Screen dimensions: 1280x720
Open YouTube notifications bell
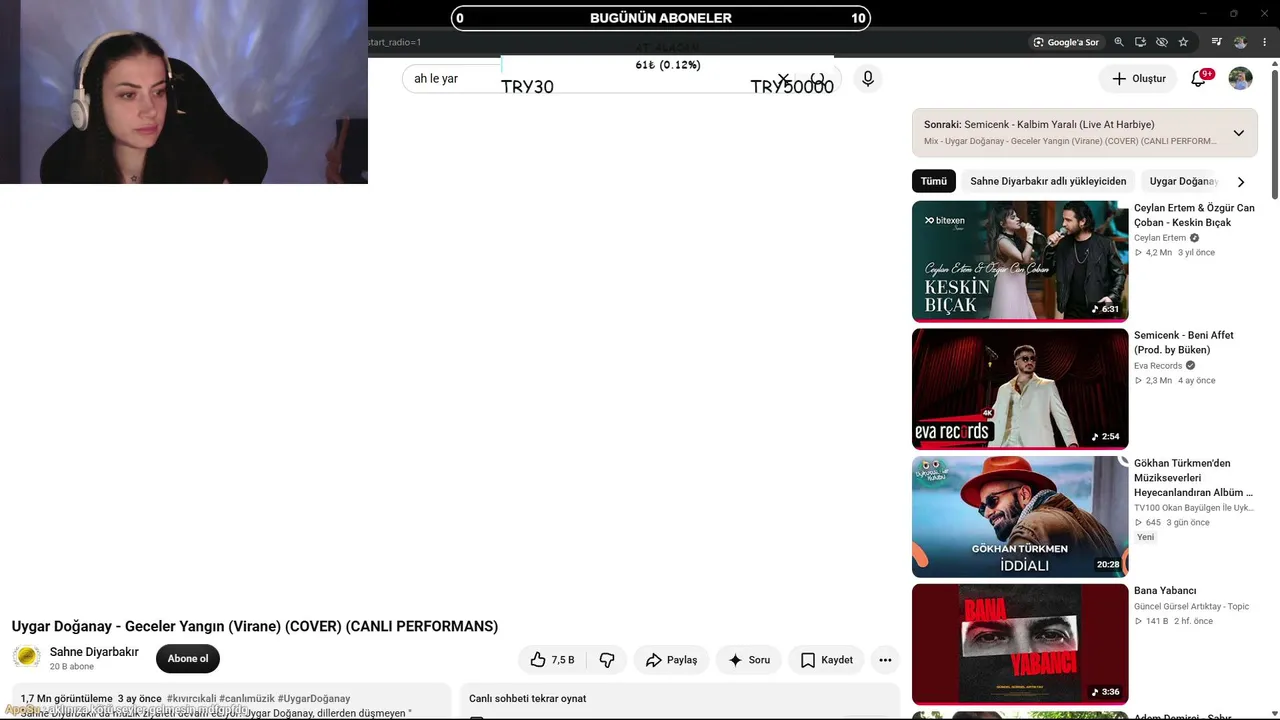click(x=1198, y=78)
